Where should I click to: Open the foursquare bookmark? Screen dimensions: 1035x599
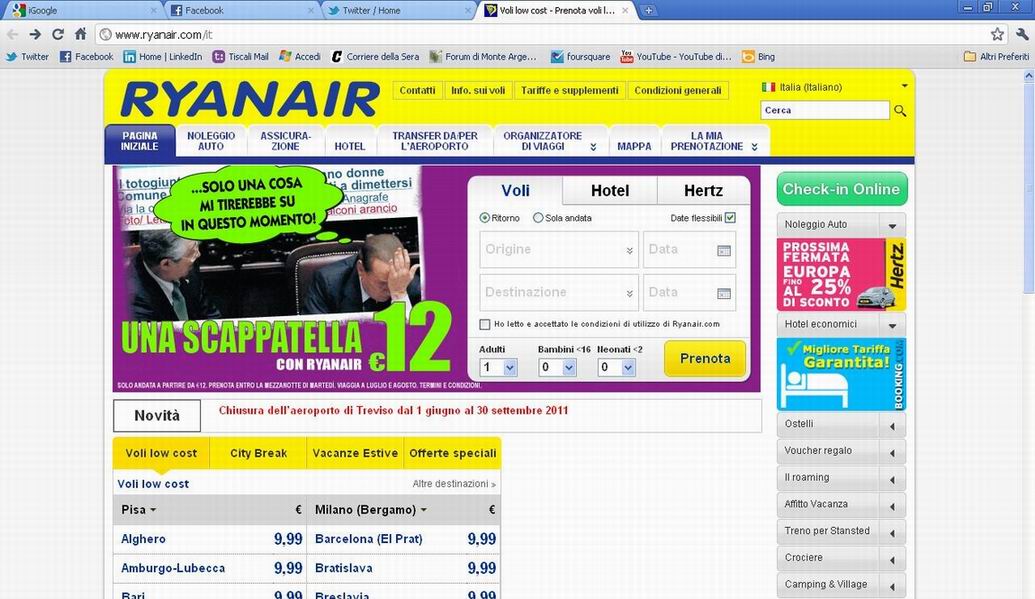581,57
